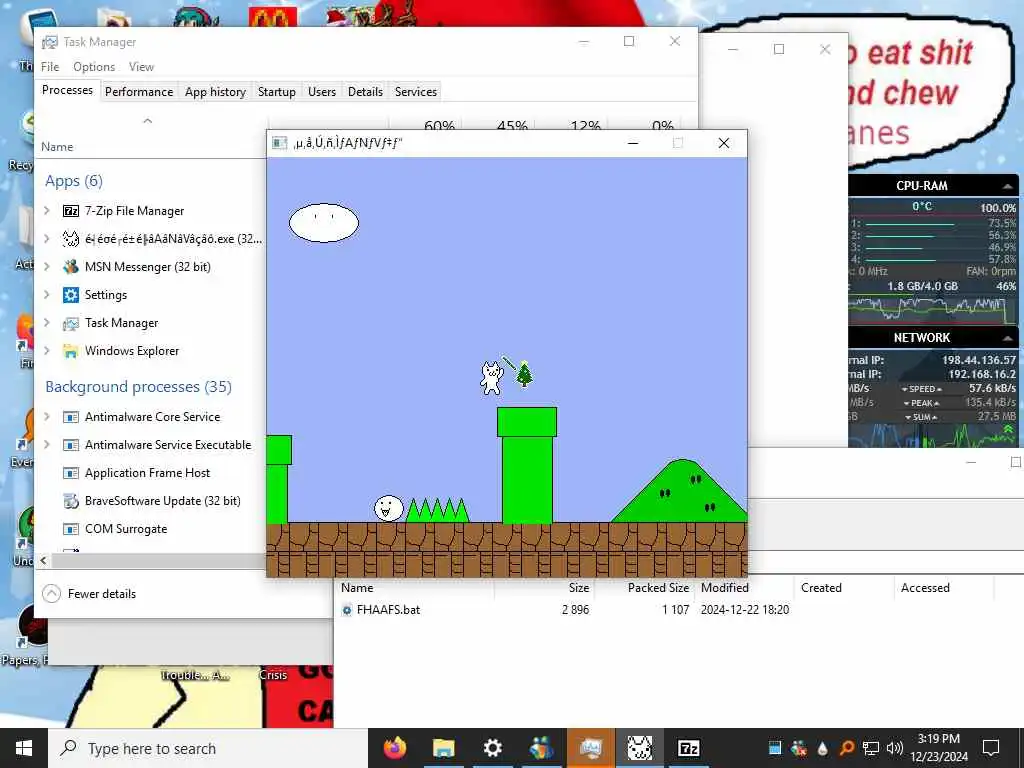Expand the cat game exe process row
The height and width of the screenshot is (768, 1024).
[x=46, y=239]
